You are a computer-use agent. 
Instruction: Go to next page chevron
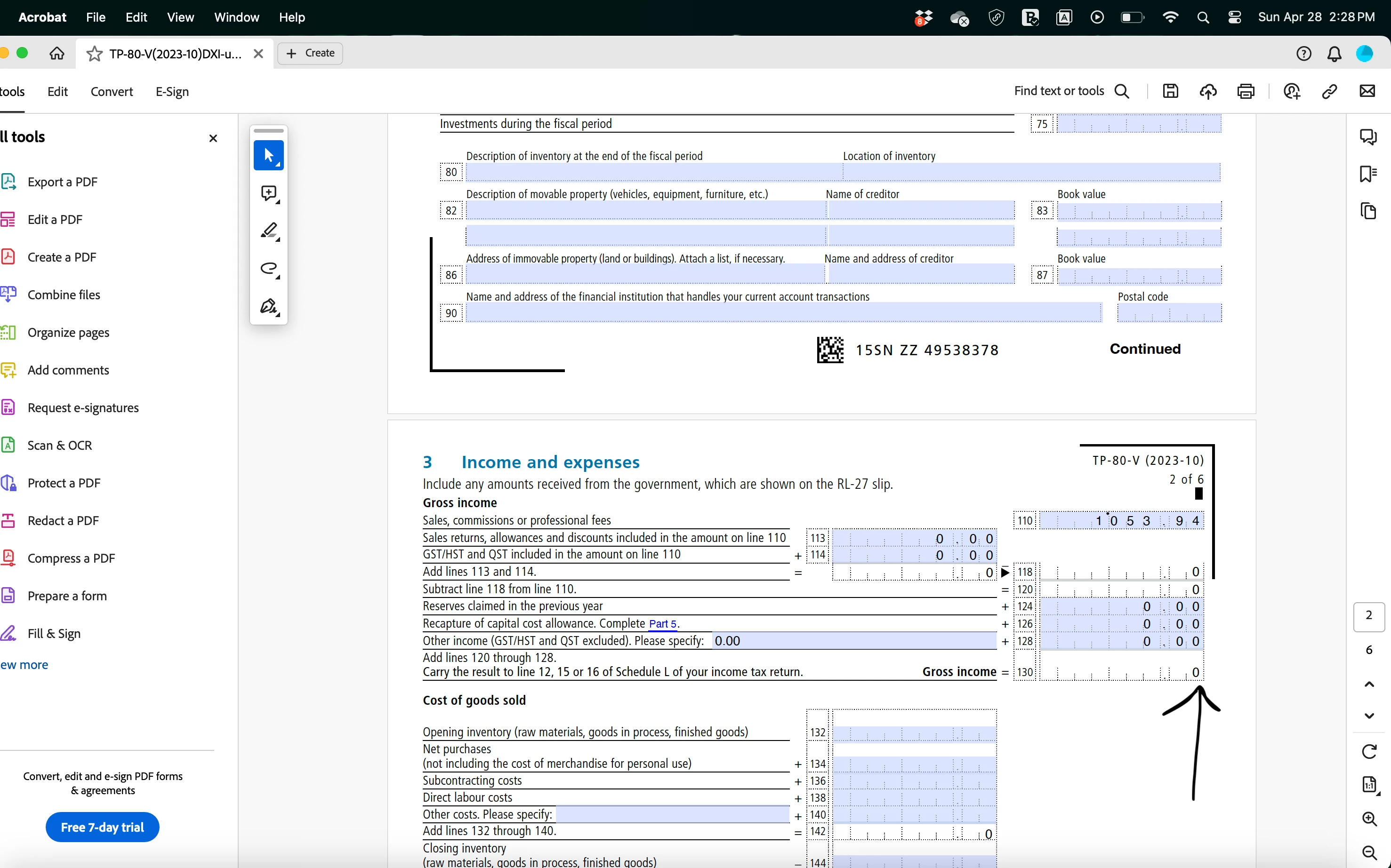click(x=1368, y=715)
